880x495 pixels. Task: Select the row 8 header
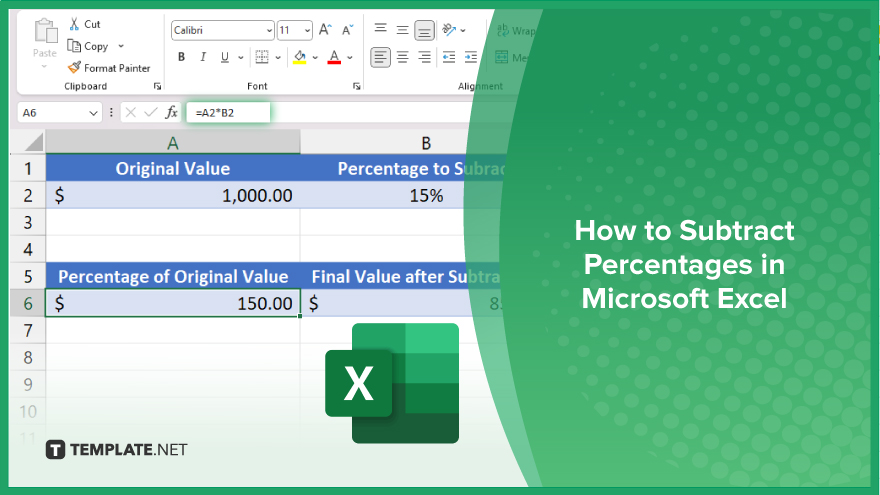point(28,357)
